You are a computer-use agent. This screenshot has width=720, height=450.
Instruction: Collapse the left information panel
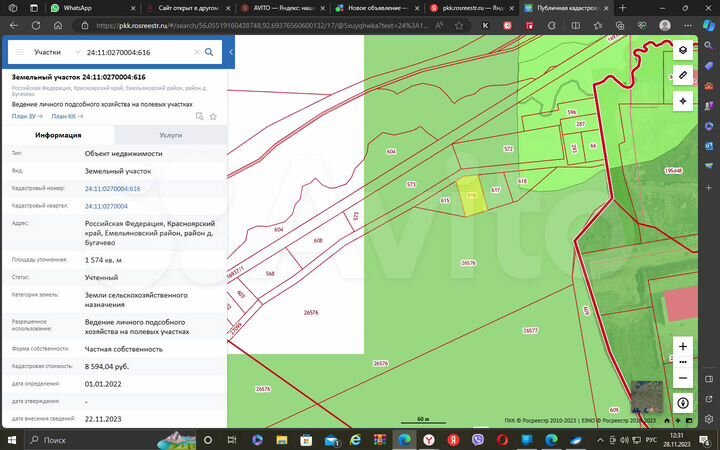[x=231, y=51]
